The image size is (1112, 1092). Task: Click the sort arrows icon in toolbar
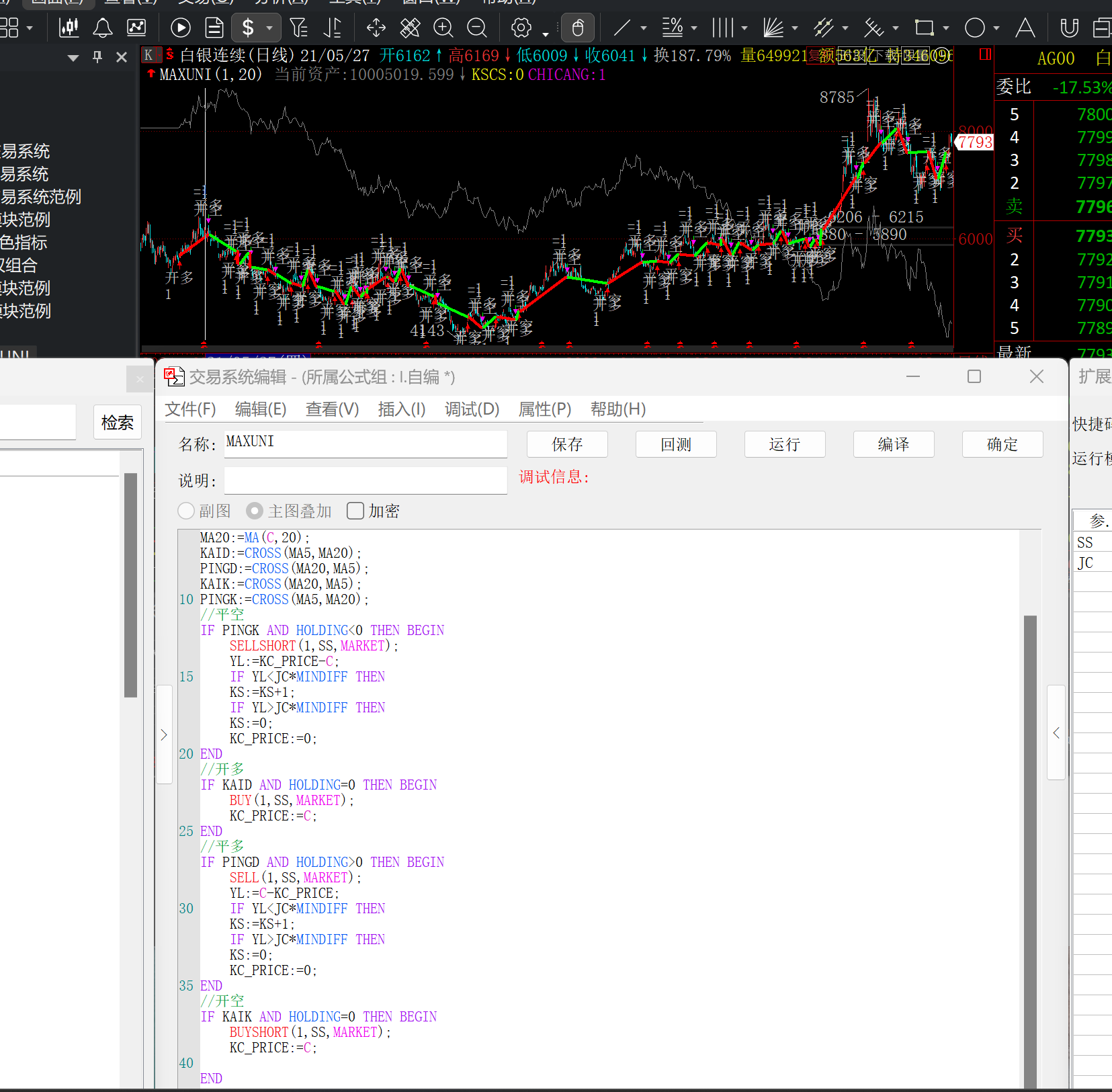click(333, 28)
